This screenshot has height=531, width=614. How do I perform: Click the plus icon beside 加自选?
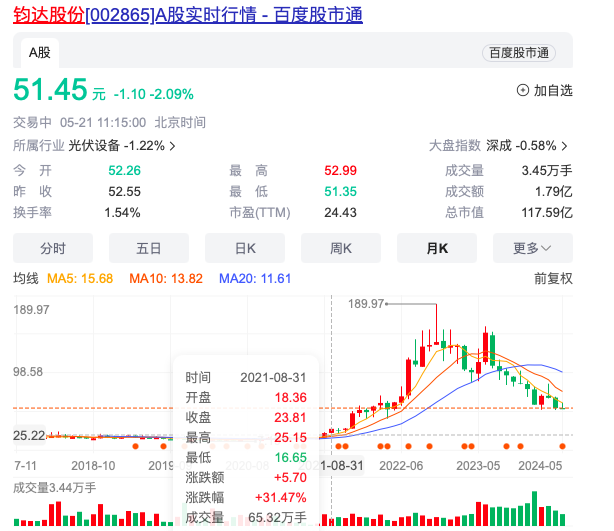tap(523, 90)
